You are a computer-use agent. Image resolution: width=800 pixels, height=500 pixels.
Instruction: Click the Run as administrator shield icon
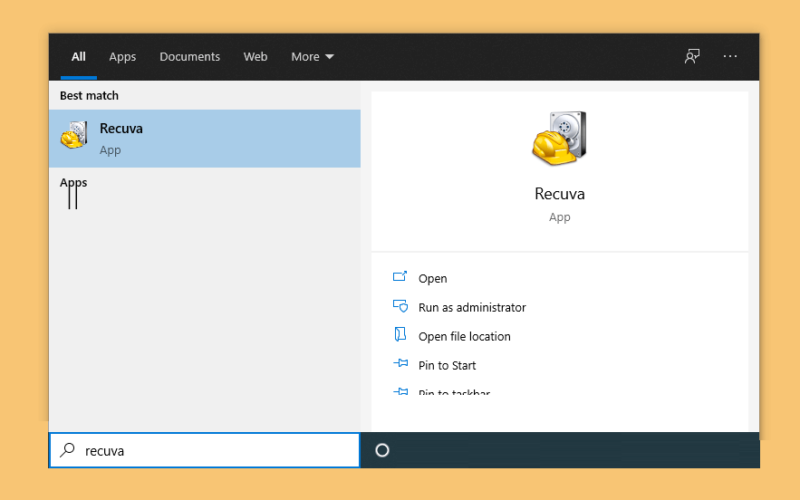400,306
